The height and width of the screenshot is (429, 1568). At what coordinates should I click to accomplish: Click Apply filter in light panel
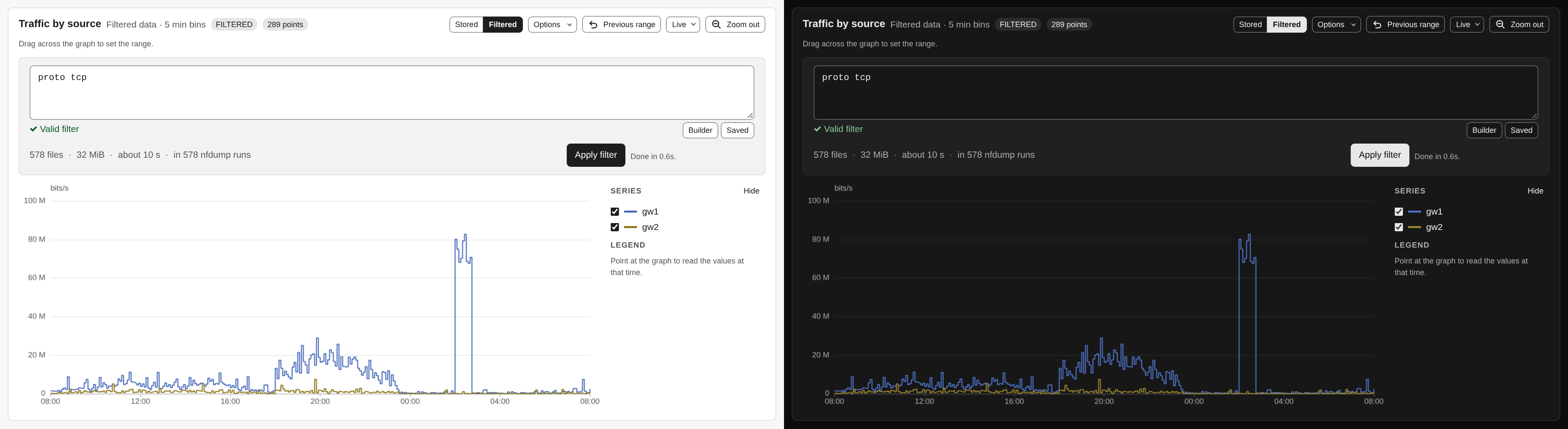click(596, 155)
